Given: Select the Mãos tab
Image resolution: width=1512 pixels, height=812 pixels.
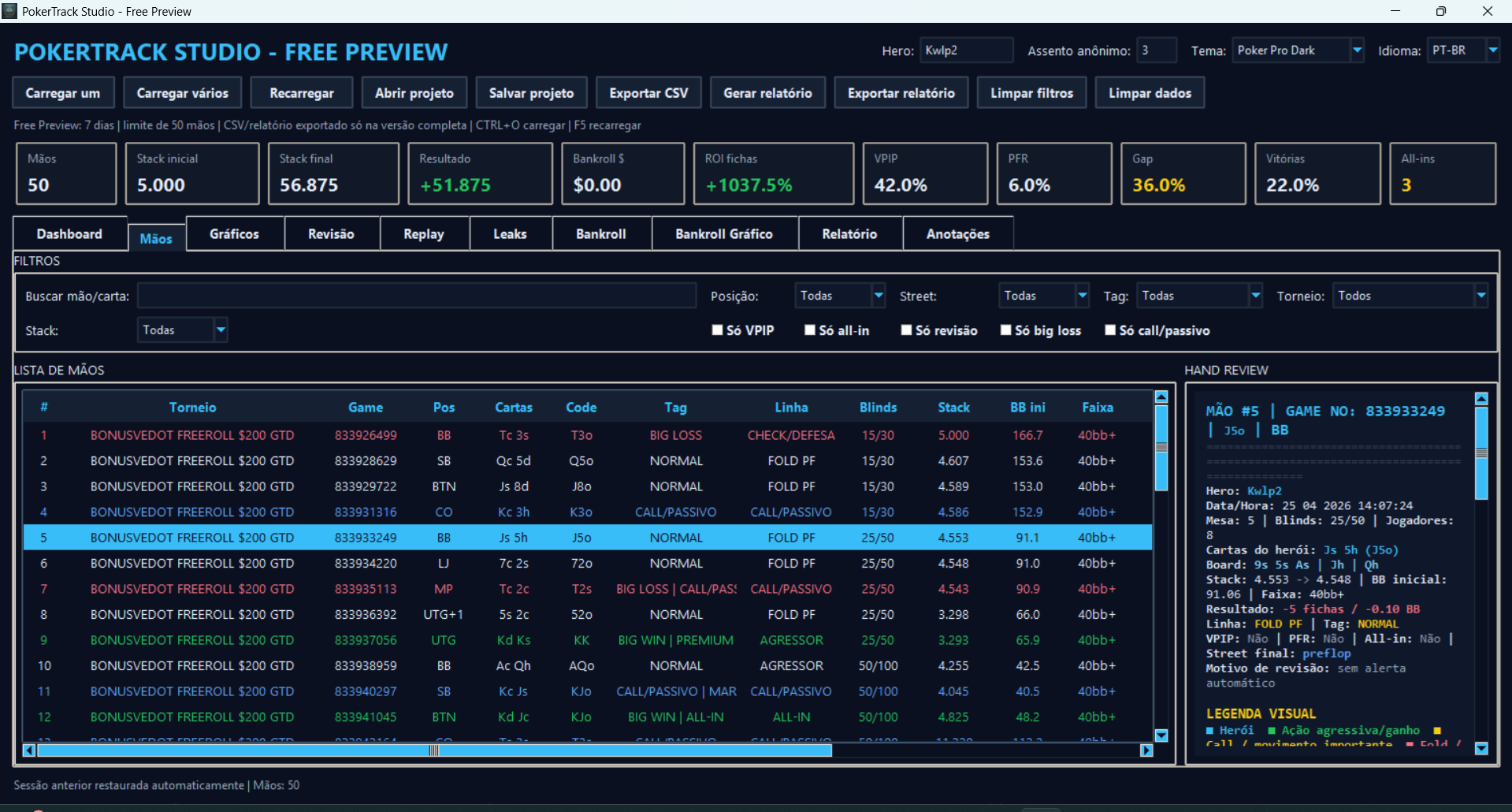Looking at the screenshot, I should point(156,238).
